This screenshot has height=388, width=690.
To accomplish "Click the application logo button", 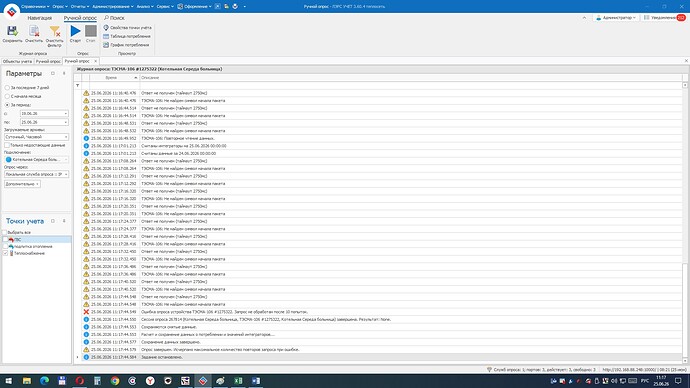I will [x=11, y=11].
